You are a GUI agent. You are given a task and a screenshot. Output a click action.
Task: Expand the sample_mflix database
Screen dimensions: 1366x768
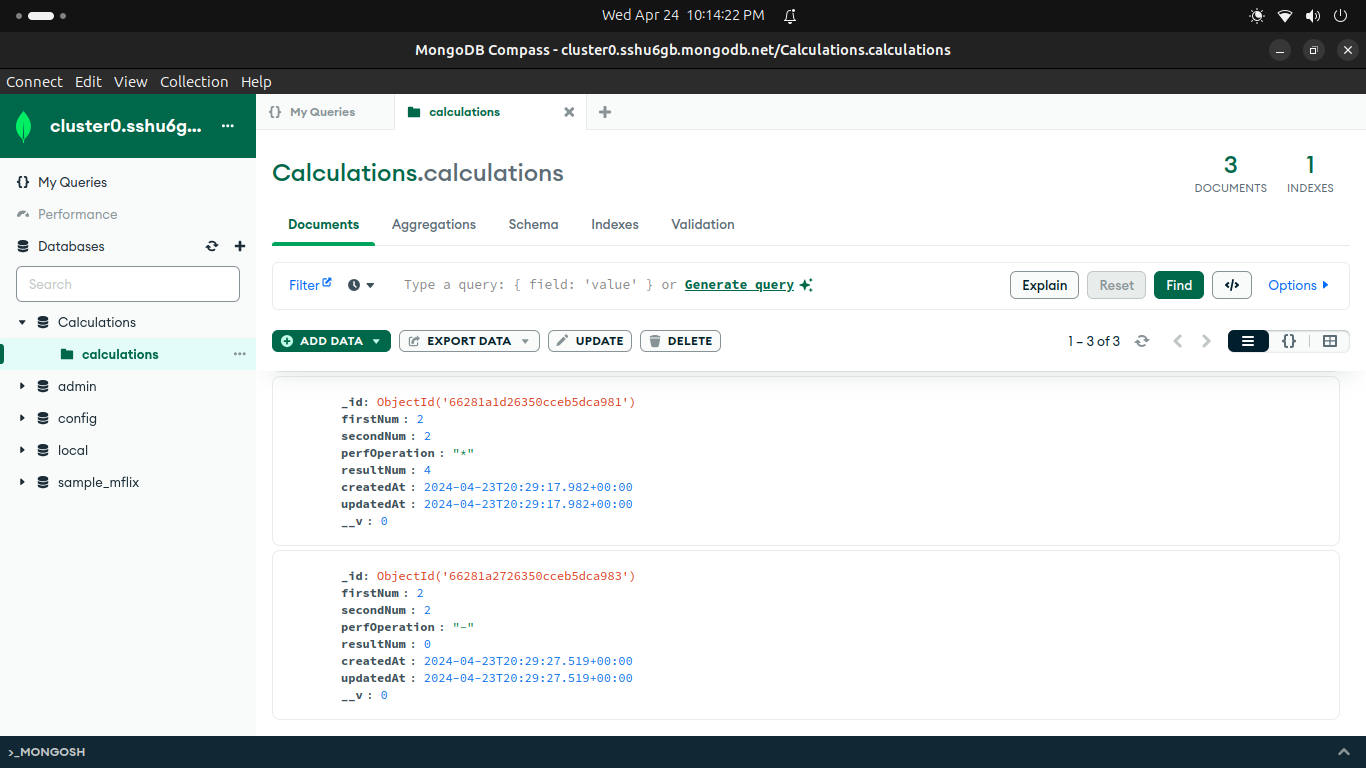coord(22,482)
